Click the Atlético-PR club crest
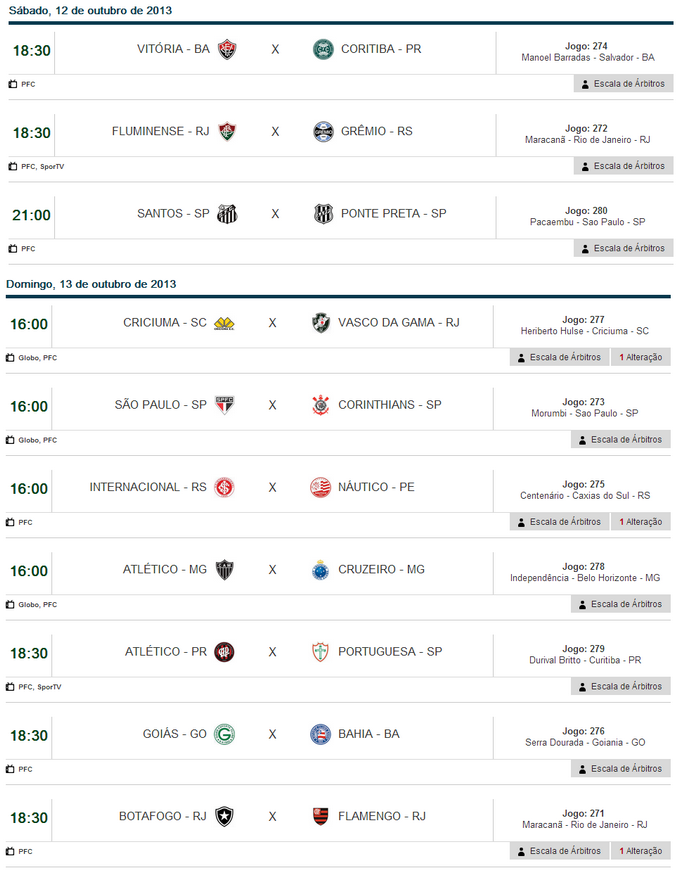Viewport: 680px width, 878px height. pyautogui.click(x=224, y=652)
